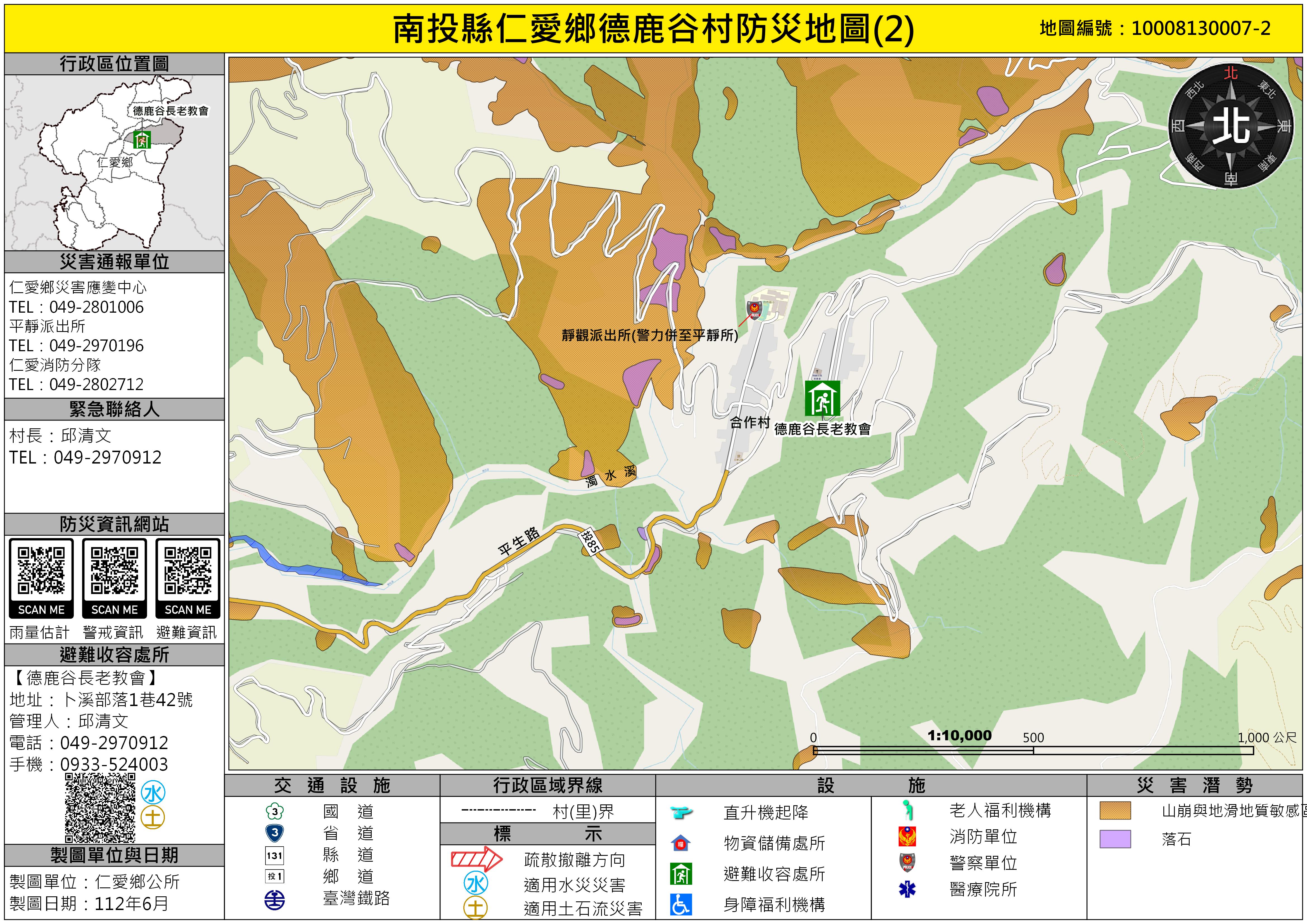Click the police badge icon on the map
Screen dimensions: 1307x924
pos(754,310)
